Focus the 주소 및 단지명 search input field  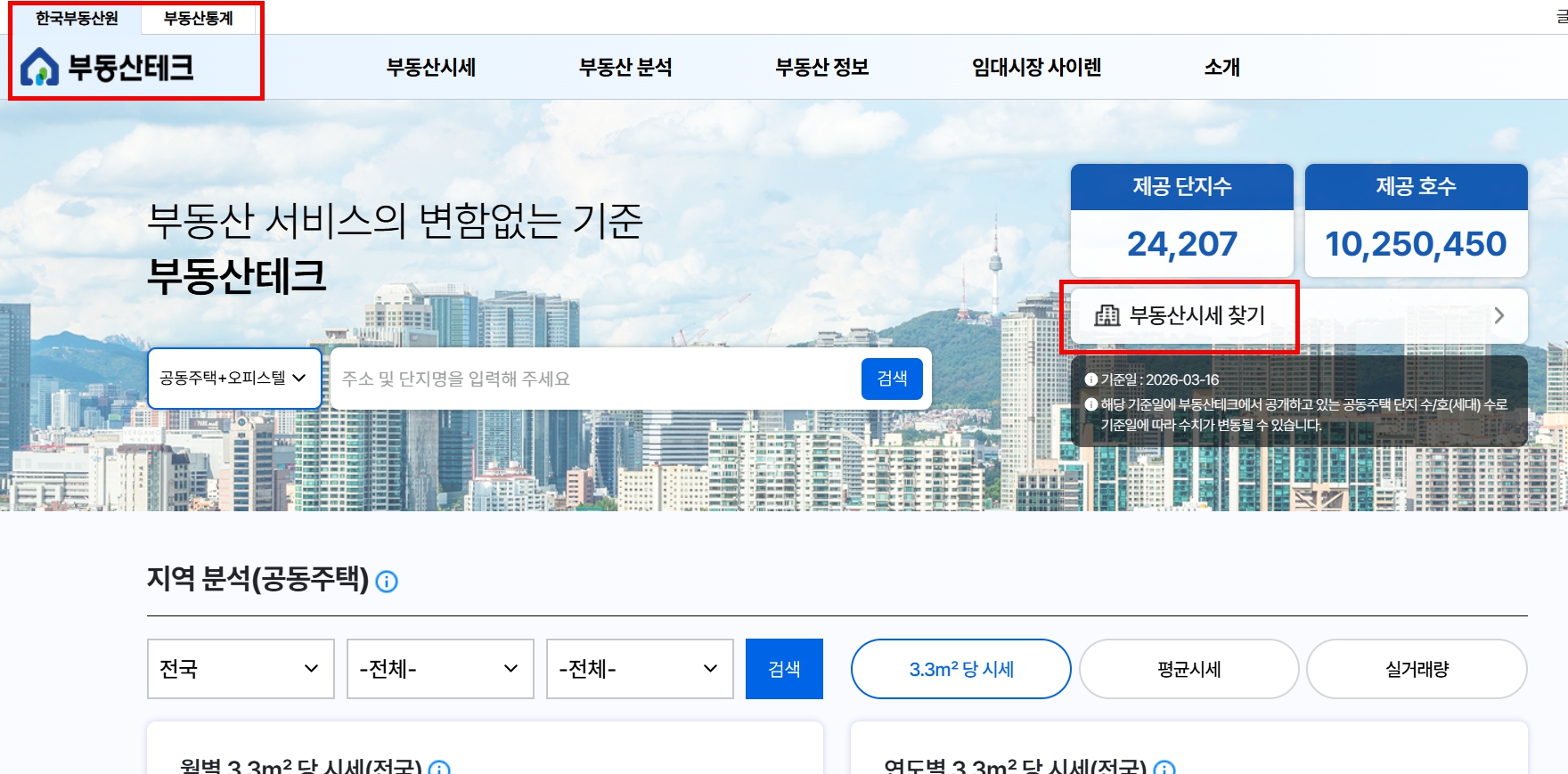tap(593, 379)
